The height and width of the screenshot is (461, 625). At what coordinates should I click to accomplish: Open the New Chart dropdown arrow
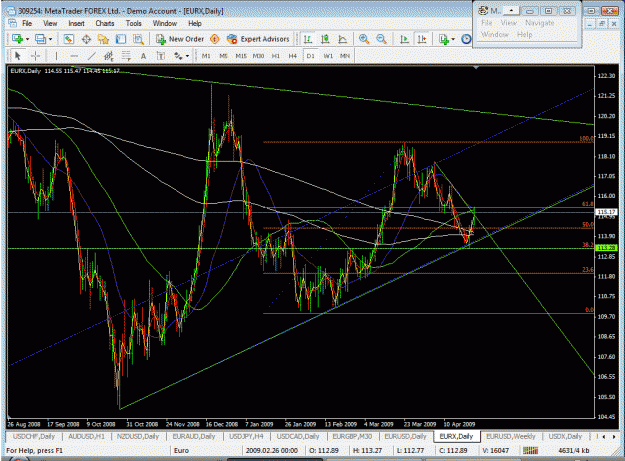click(28, 39)
